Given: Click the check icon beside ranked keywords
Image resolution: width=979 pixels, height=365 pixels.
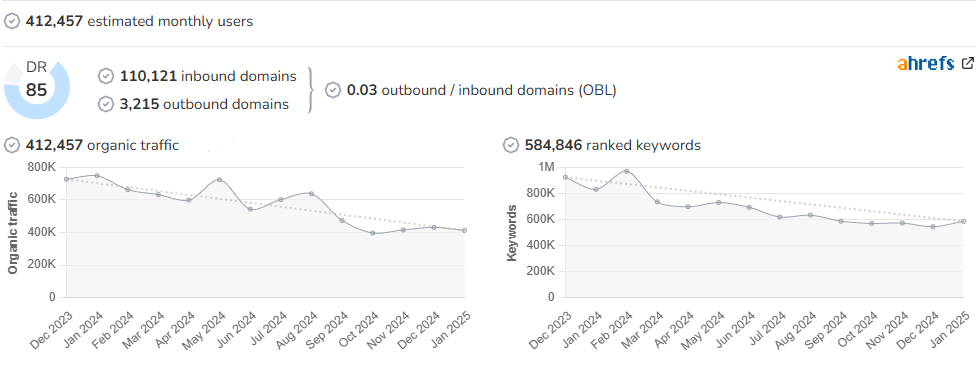Looking at the screenshot, I should coord(511,145).
